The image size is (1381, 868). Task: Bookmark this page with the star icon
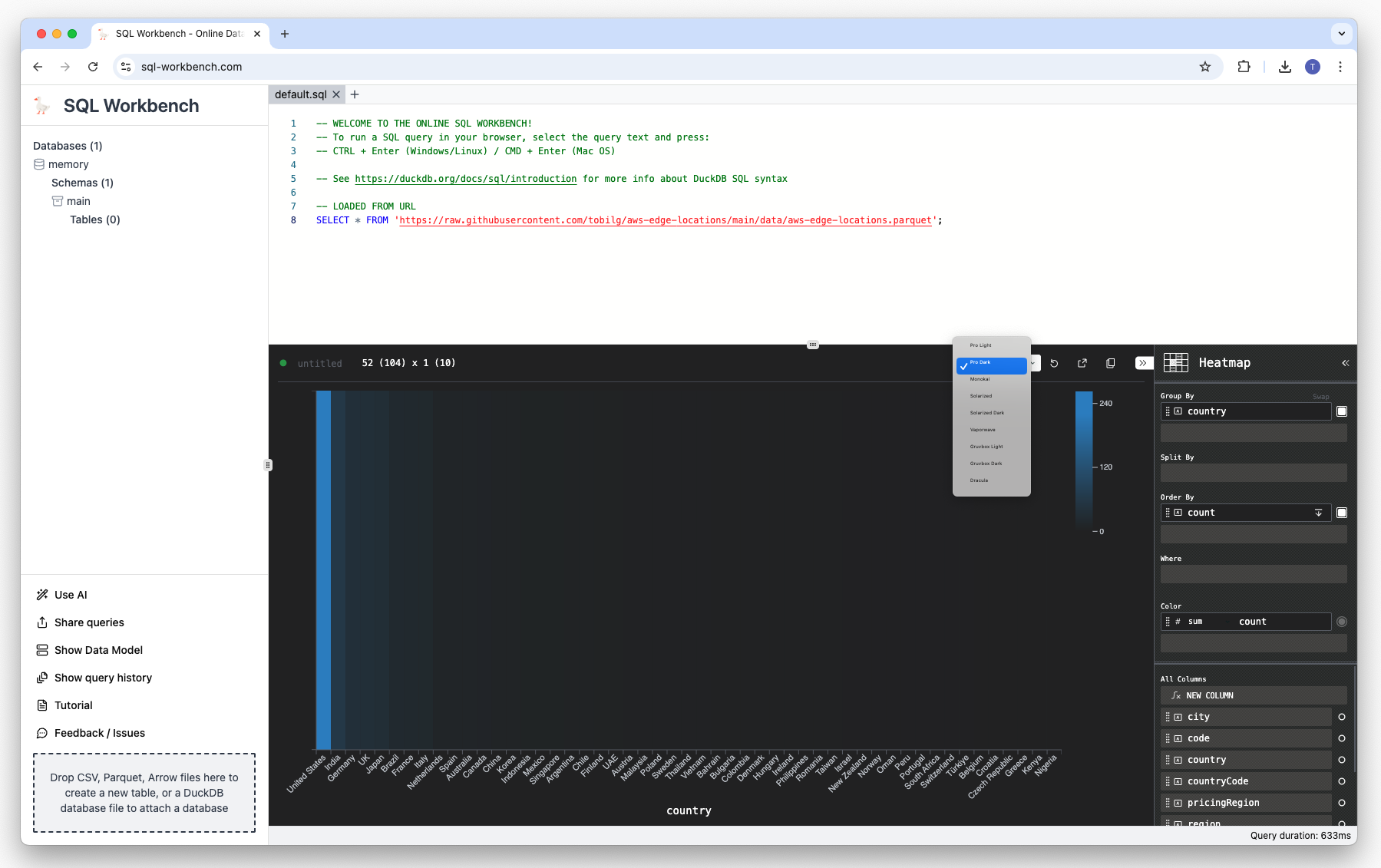click(1205, 67)
